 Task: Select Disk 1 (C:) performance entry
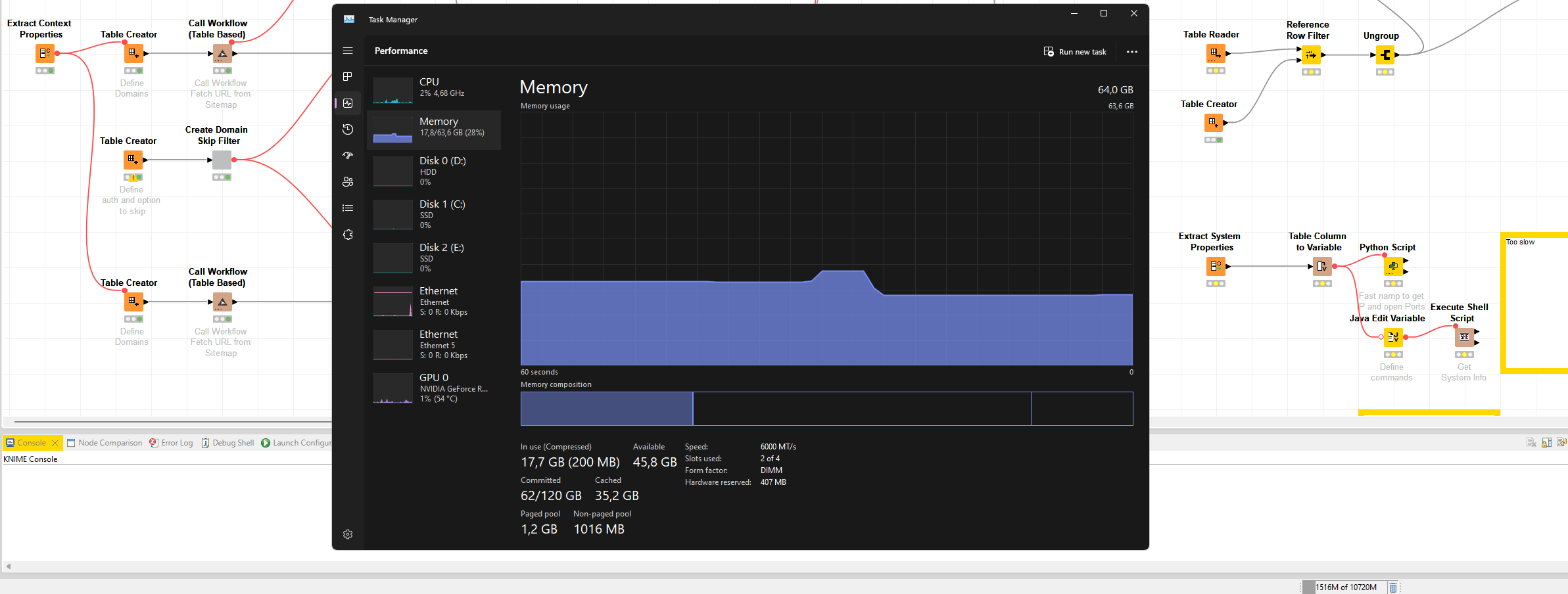[x=434, y=214]
